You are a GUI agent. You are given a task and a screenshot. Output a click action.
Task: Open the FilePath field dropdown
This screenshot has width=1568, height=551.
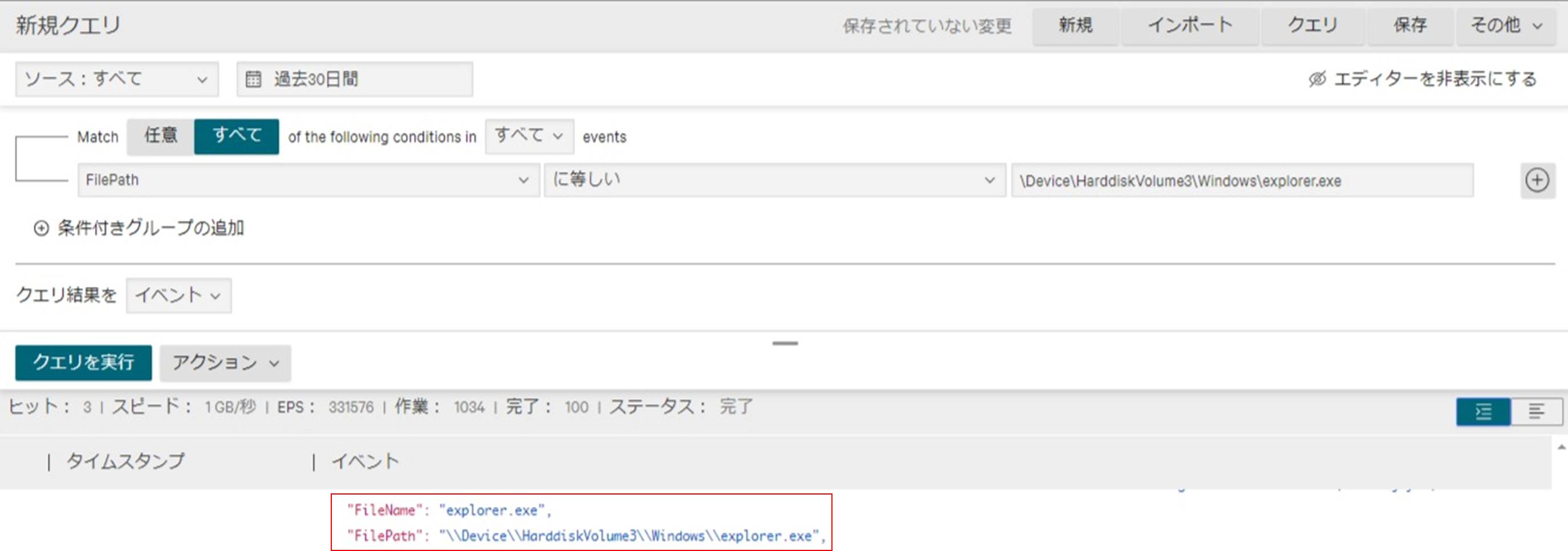308,180
